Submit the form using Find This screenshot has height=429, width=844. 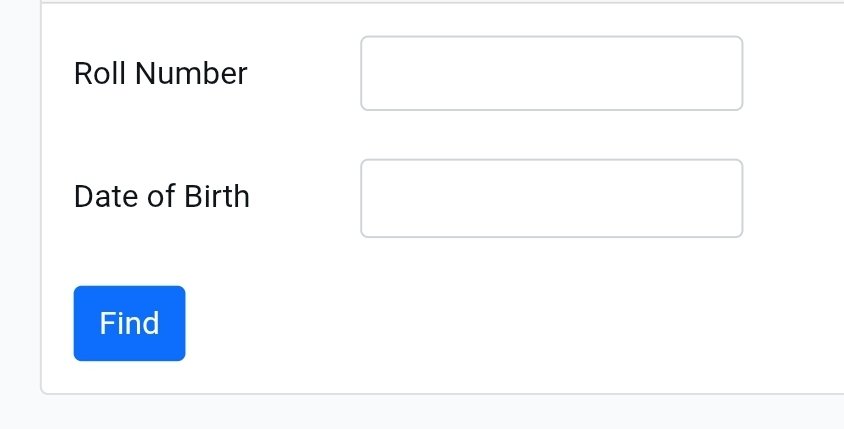click(129, 323)
